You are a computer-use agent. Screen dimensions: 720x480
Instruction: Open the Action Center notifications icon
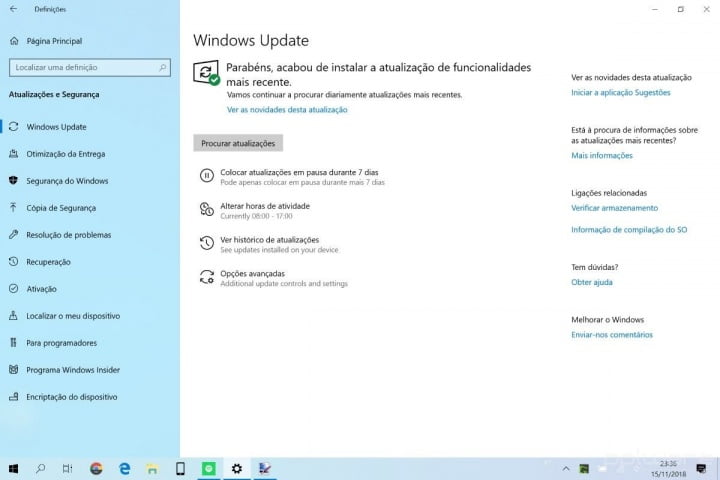(x=701, y=469)
